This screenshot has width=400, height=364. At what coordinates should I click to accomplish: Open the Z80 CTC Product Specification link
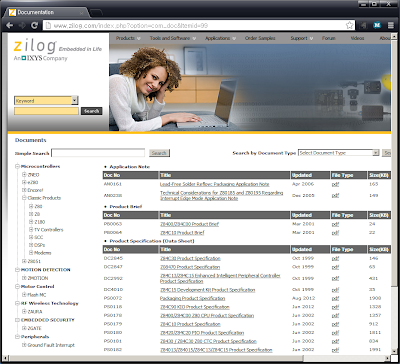pos(208,341)
